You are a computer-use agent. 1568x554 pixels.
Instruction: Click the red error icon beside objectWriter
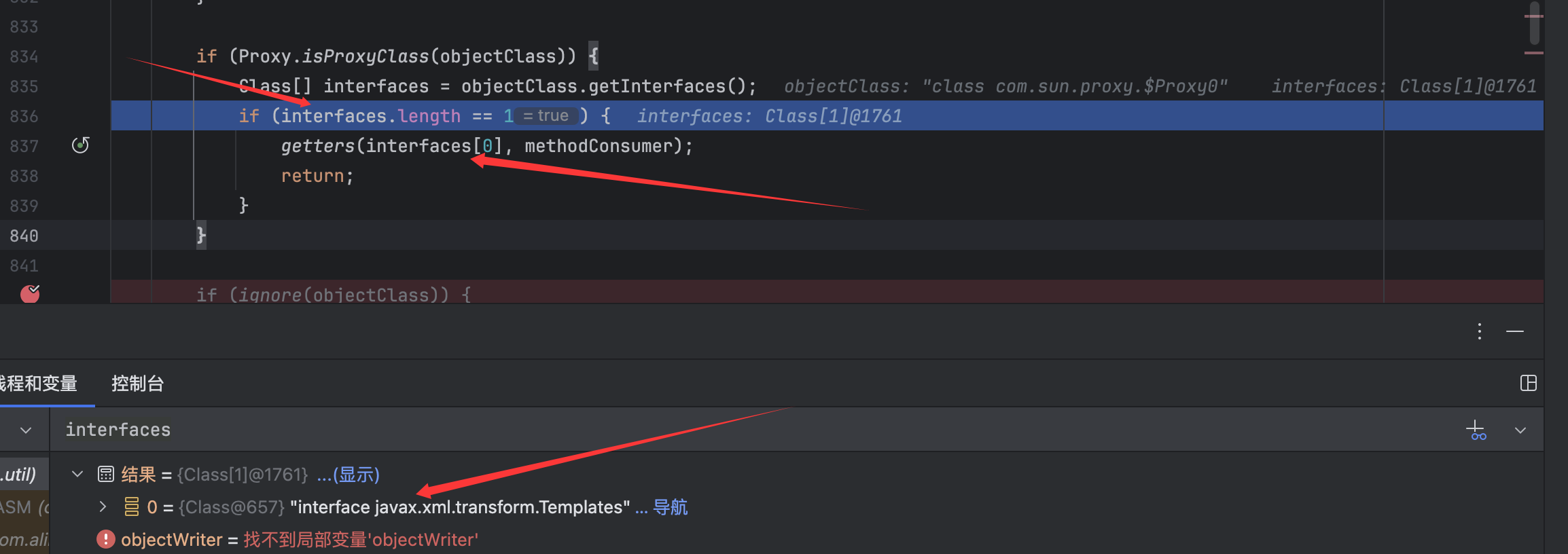coord(106,539)
